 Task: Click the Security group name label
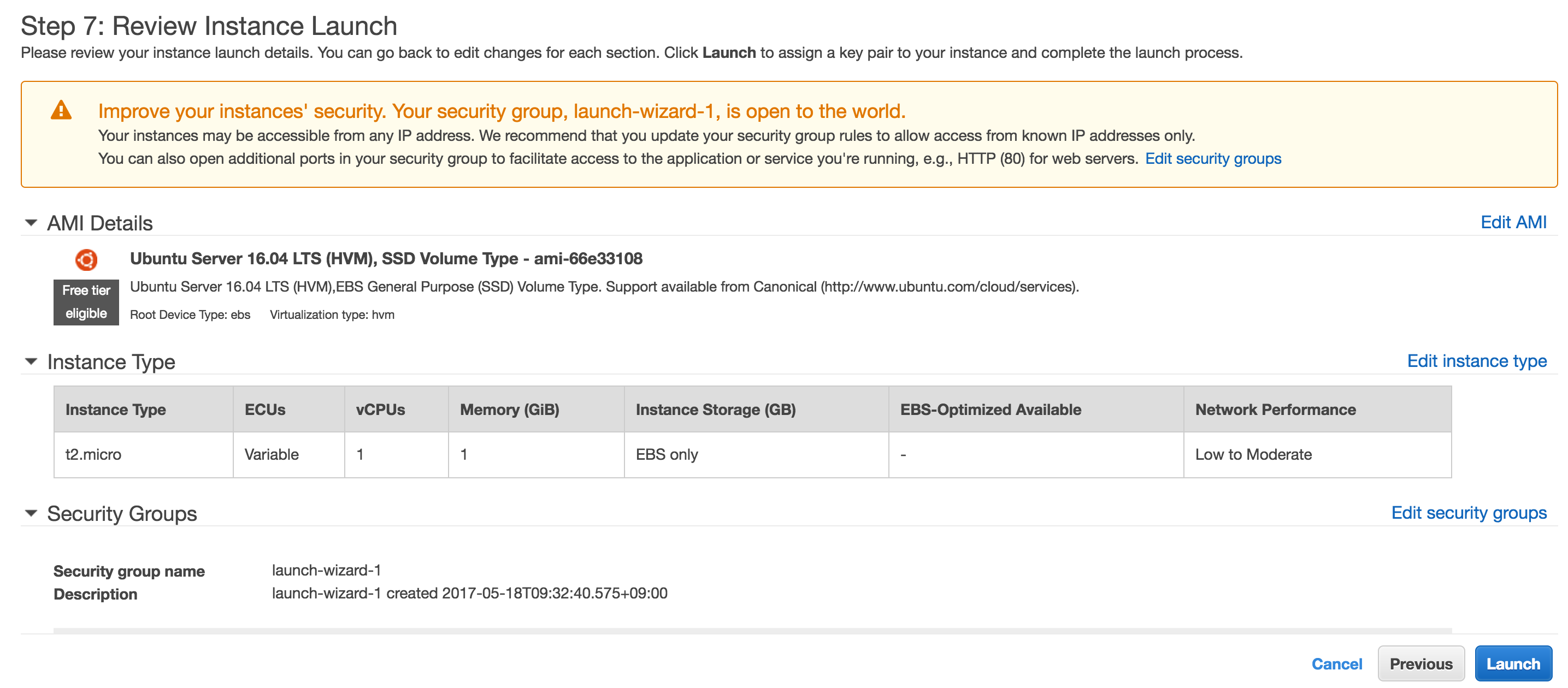(129, 571)
